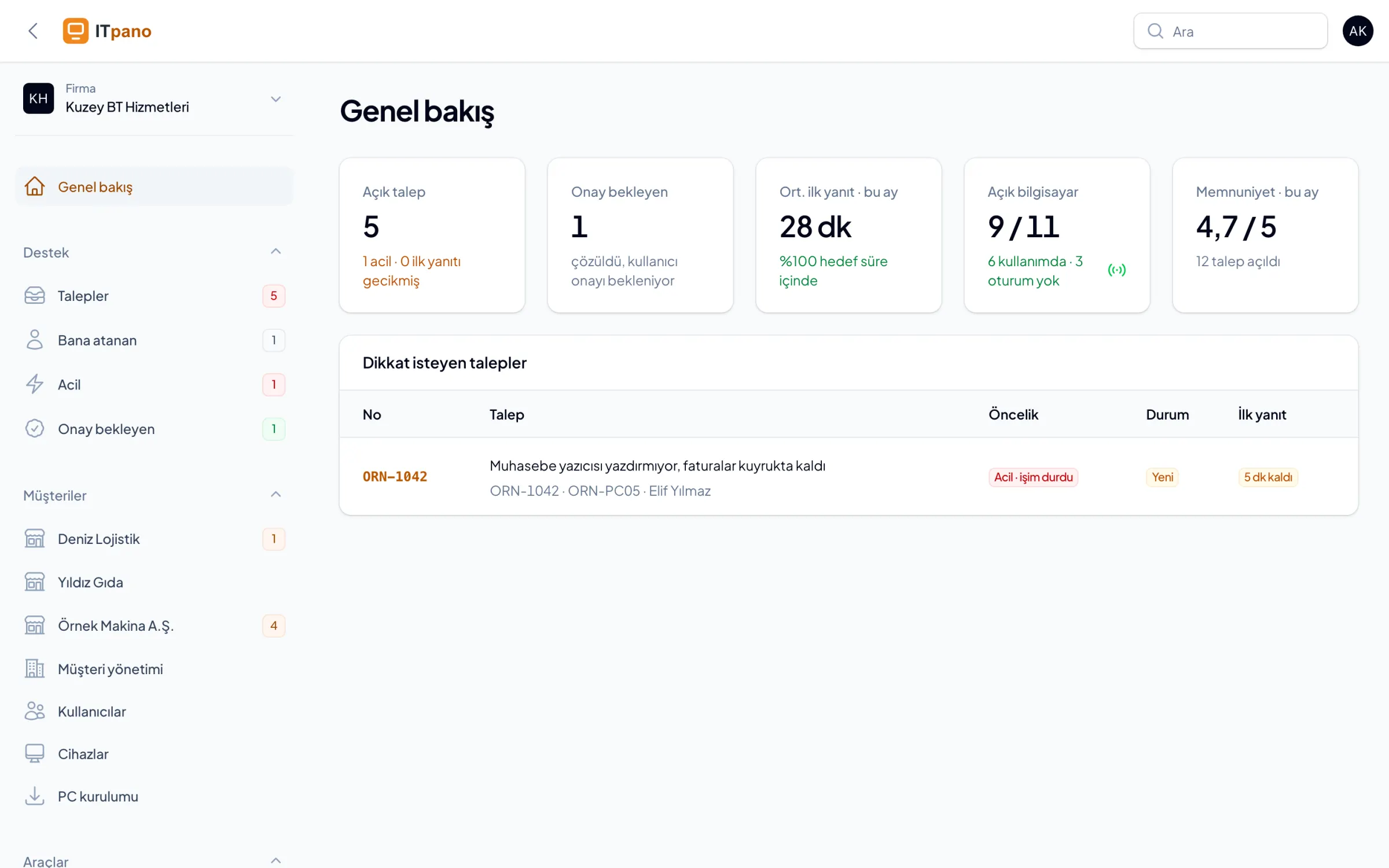Click the ITpano logo icon
1389x868 pixels.
coord(76,31)
